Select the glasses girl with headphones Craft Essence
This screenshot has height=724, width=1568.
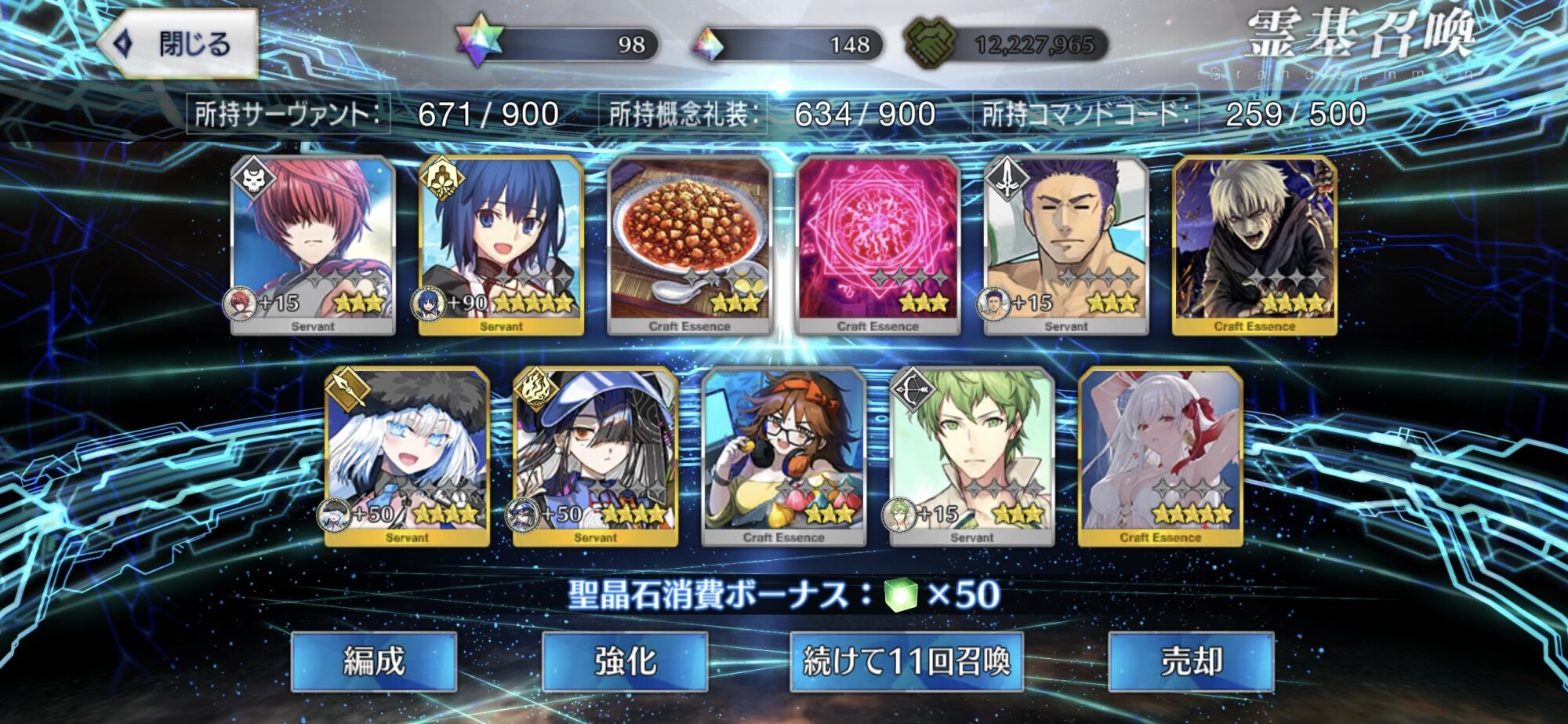[x=784, y=457]
